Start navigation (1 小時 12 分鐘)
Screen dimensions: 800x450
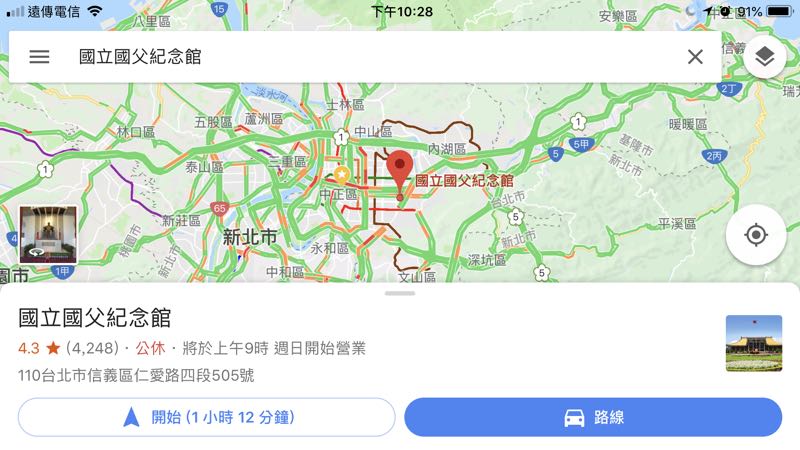pyautogui.click(x=207, y=417)
